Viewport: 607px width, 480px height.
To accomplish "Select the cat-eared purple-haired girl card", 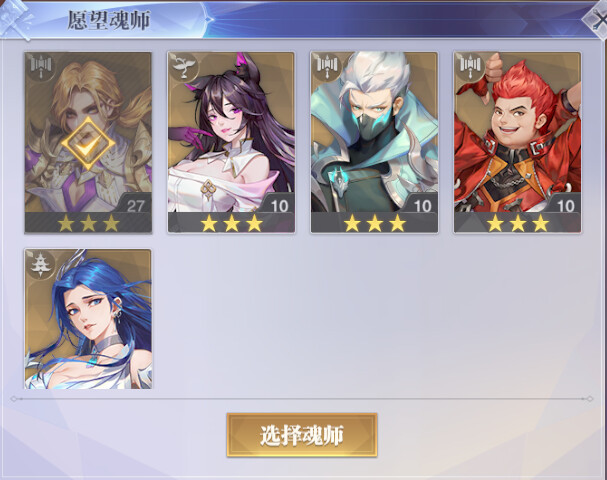I will click(231, 143).
